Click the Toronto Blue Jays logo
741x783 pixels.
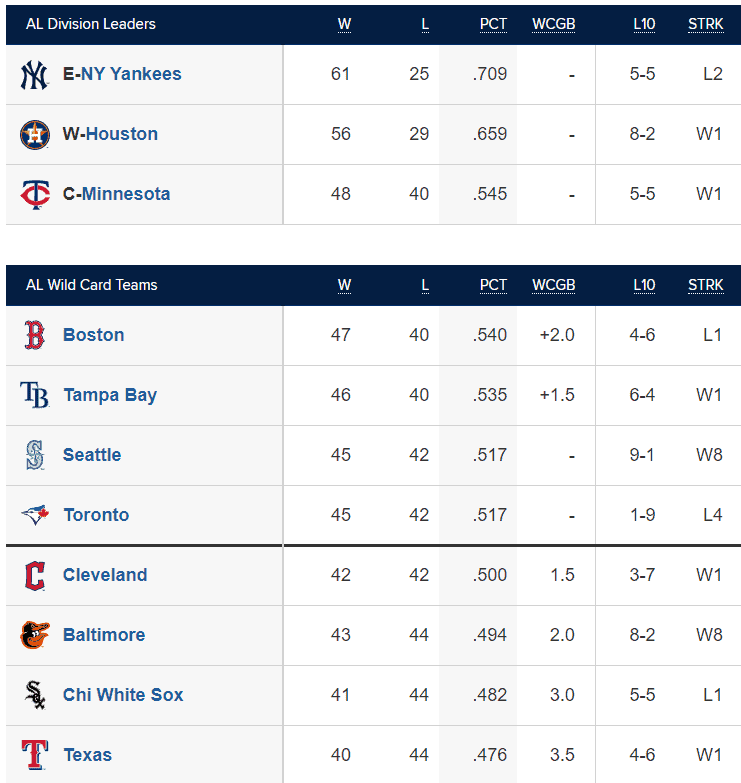pos(35,515)
